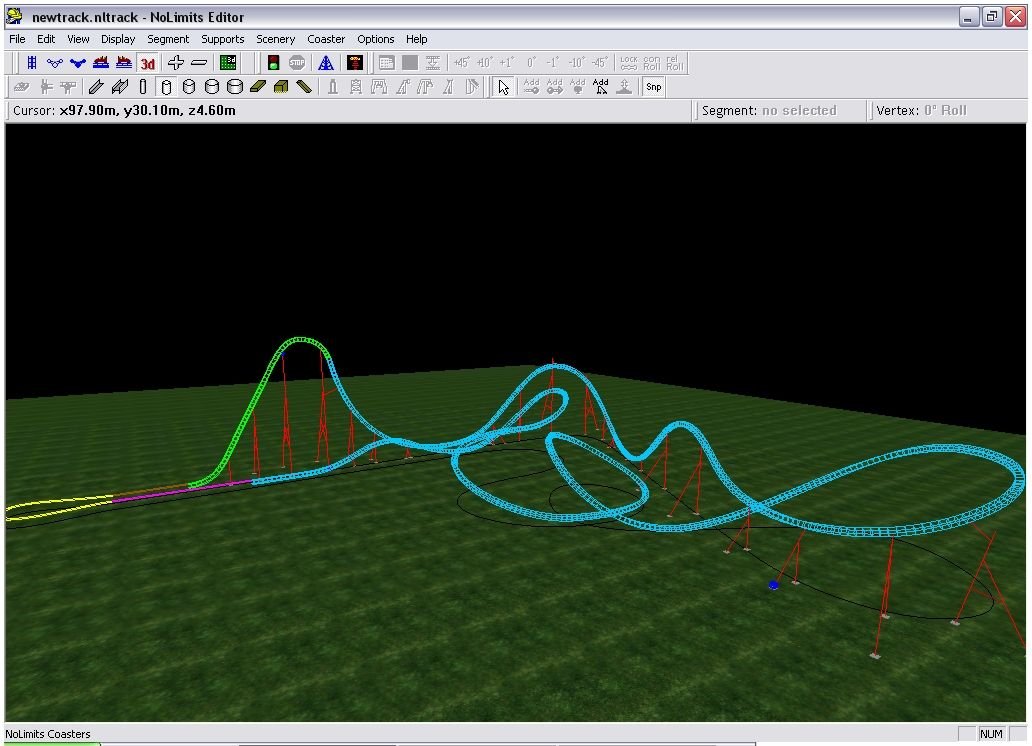Screen dimensions: 1032x746
Task: Toggle the 3d view button
Action: 147,63
